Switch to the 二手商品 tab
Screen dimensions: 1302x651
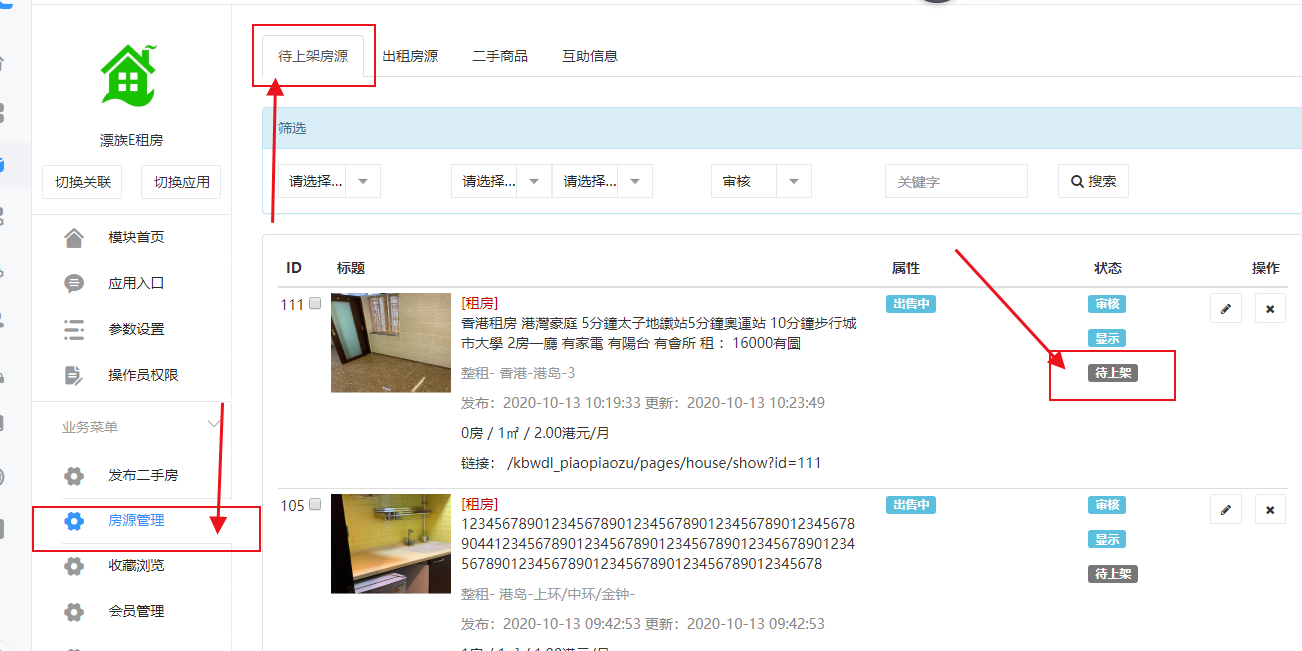pyautogui.click(x=500, y=56)
